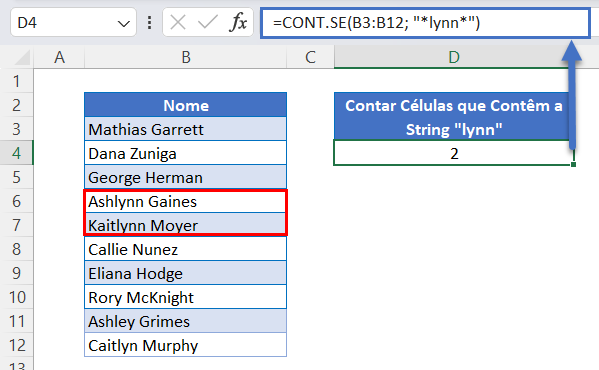Select the cell "Kaitlynn Moyer"
The height and width of the screenshot is (370, 599).
186,225
